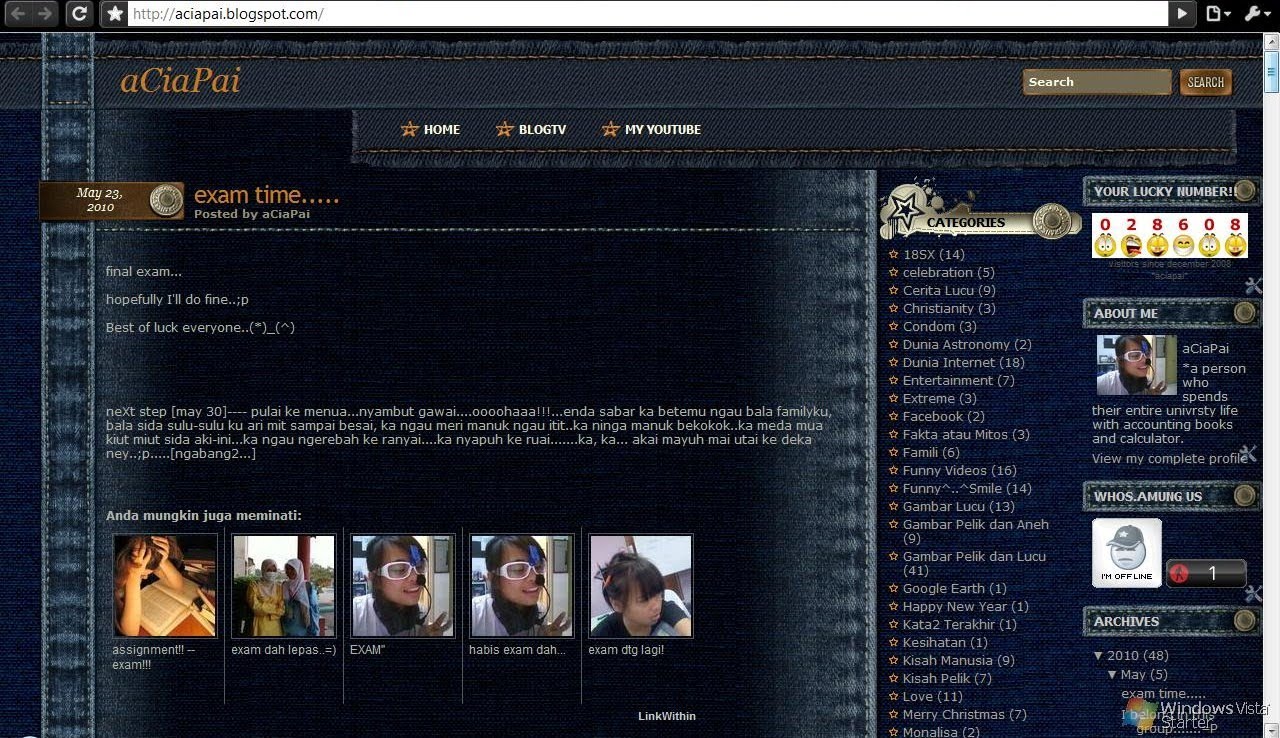Screen dimensions: 1280x738
Task: Click the browser forward arrow
Action: (x=45, y=14)
